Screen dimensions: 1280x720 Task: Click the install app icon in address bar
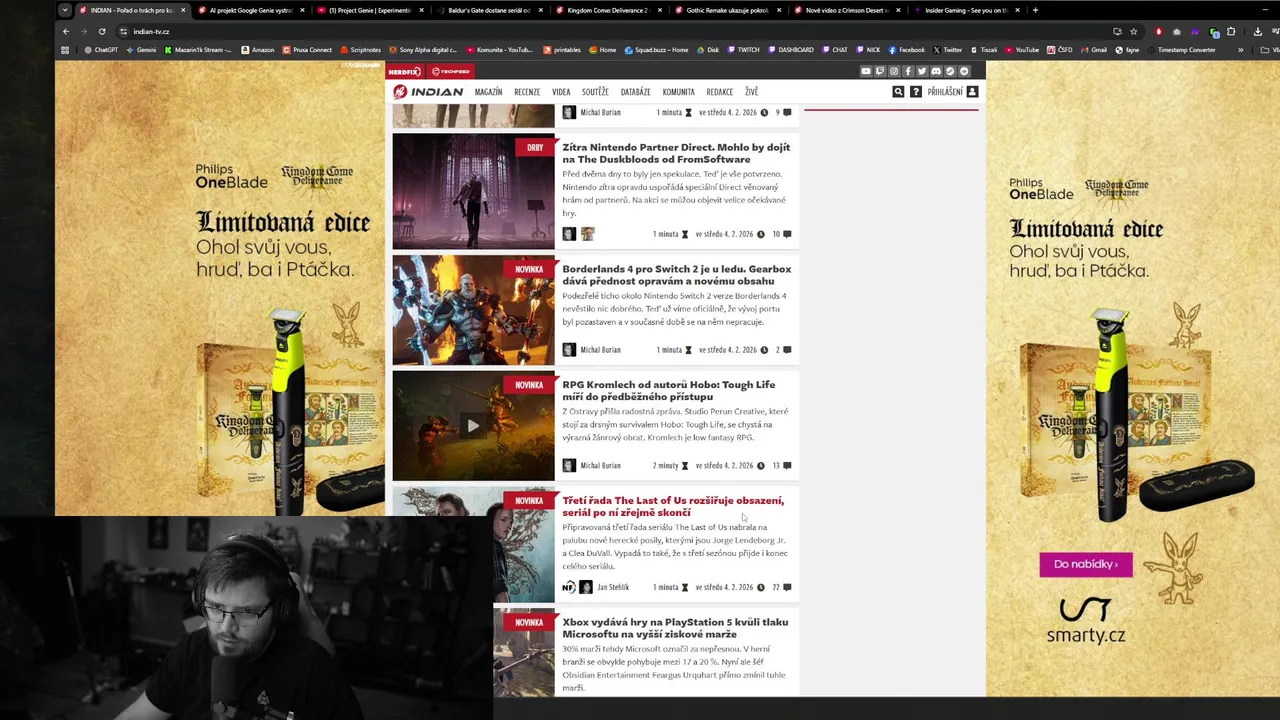tap(1117, 31)
